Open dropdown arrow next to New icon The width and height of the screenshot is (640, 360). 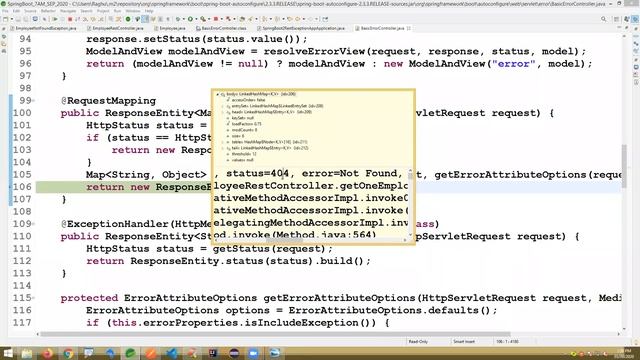pos(11,19)
